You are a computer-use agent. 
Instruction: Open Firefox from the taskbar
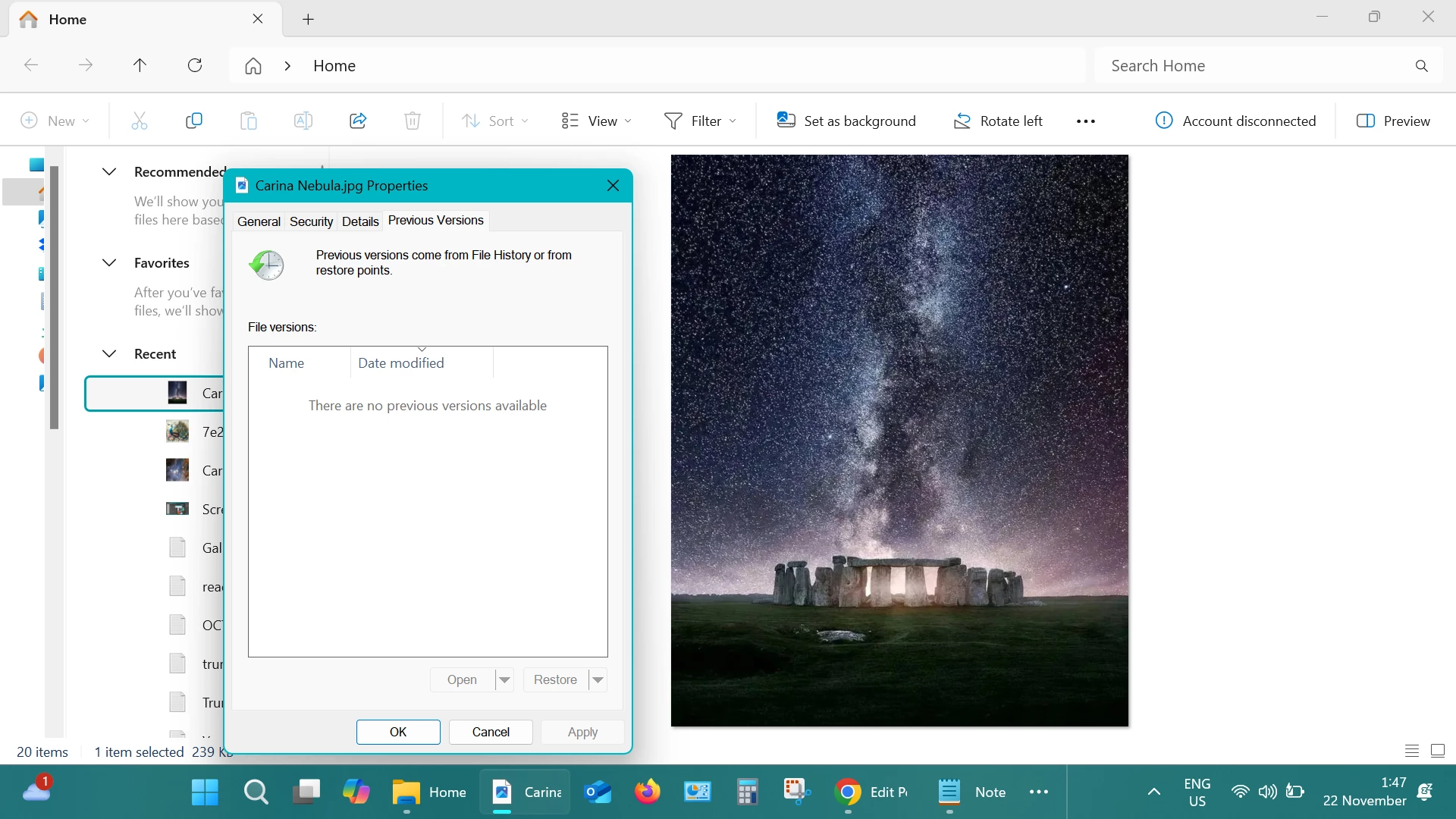647,792
